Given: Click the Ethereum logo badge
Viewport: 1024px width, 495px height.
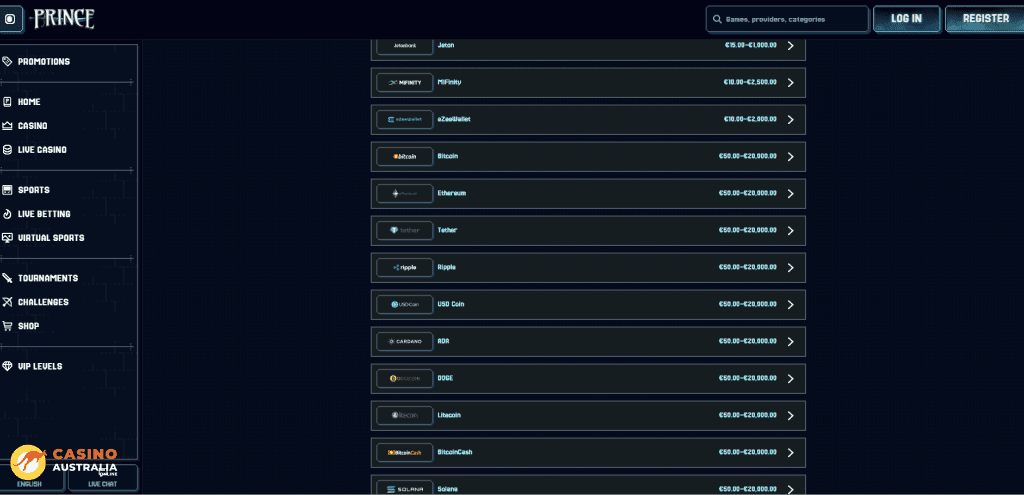Looking at the screenshot, I should coord(405,194).
